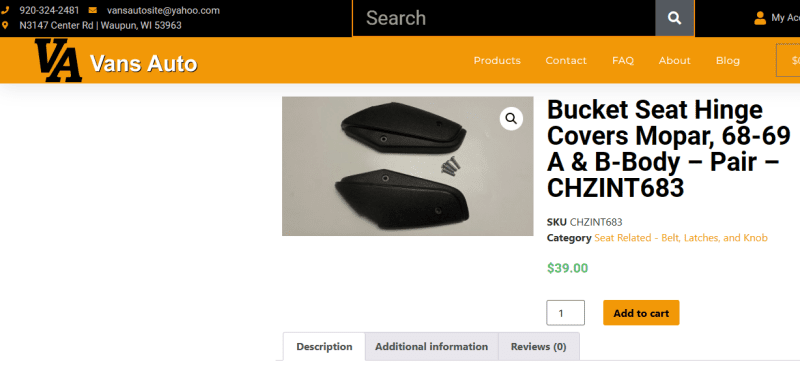
Task: Switch to Additional information tab
Action: pos(432,347)
